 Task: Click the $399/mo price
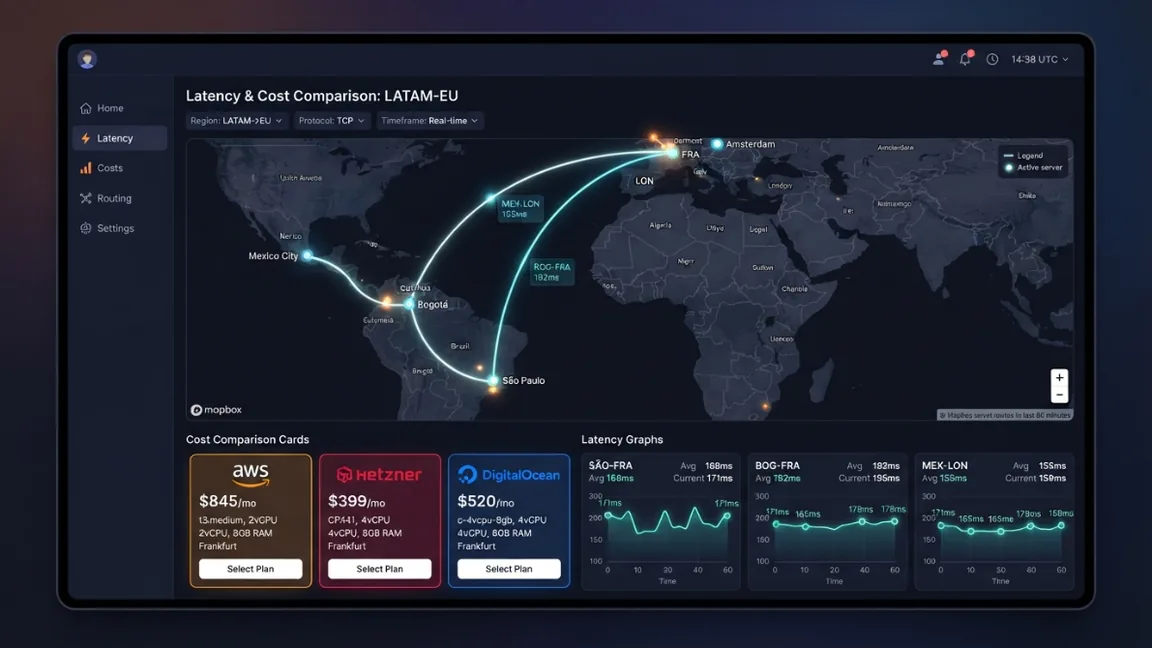coord(356,502)
